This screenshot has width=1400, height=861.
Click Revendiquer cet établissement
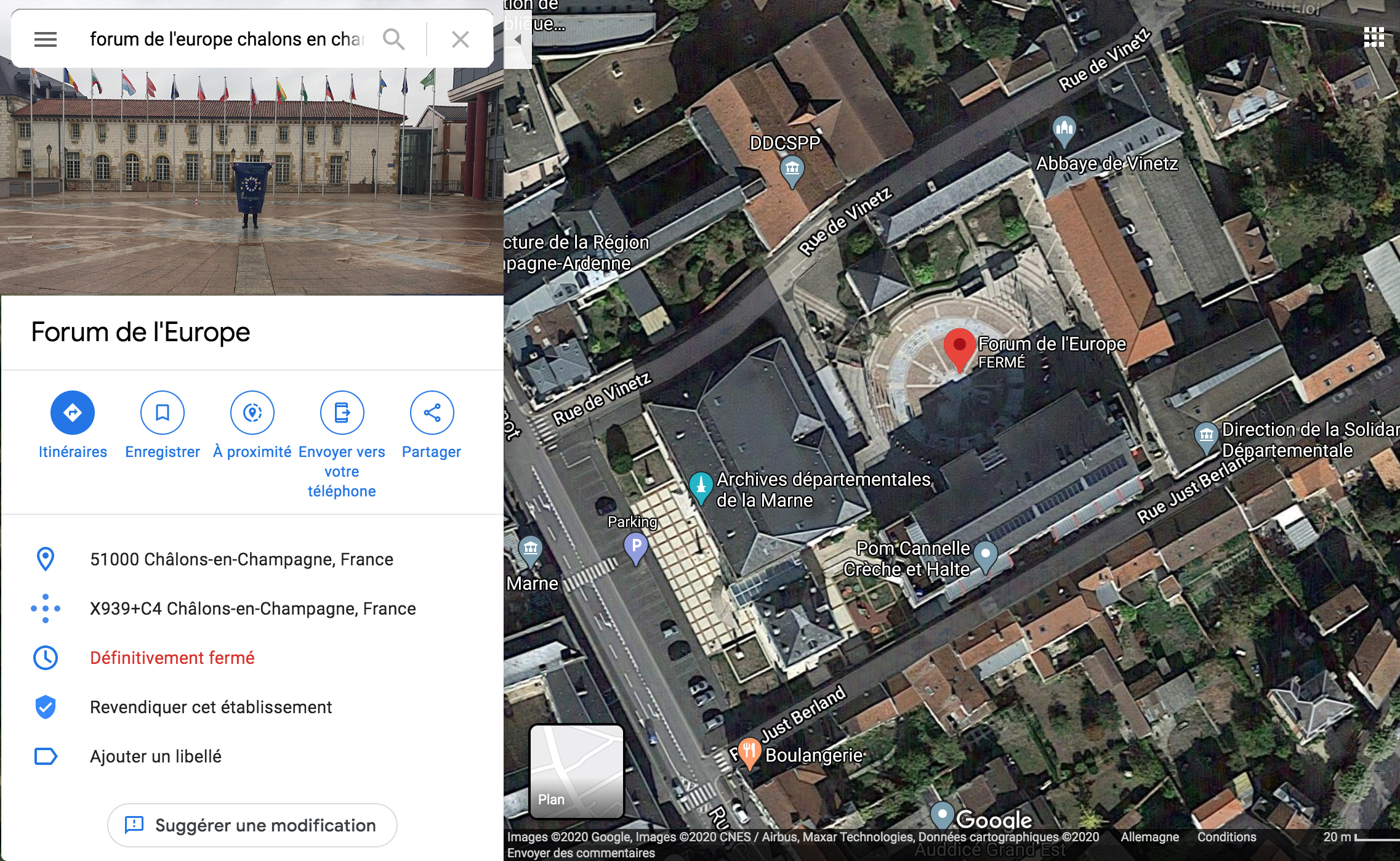point(211,707)
